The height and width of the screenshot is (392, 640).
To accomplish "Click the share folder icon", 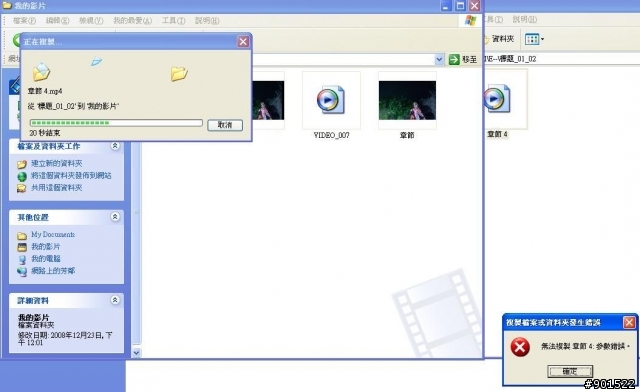I will click(22, 188).
